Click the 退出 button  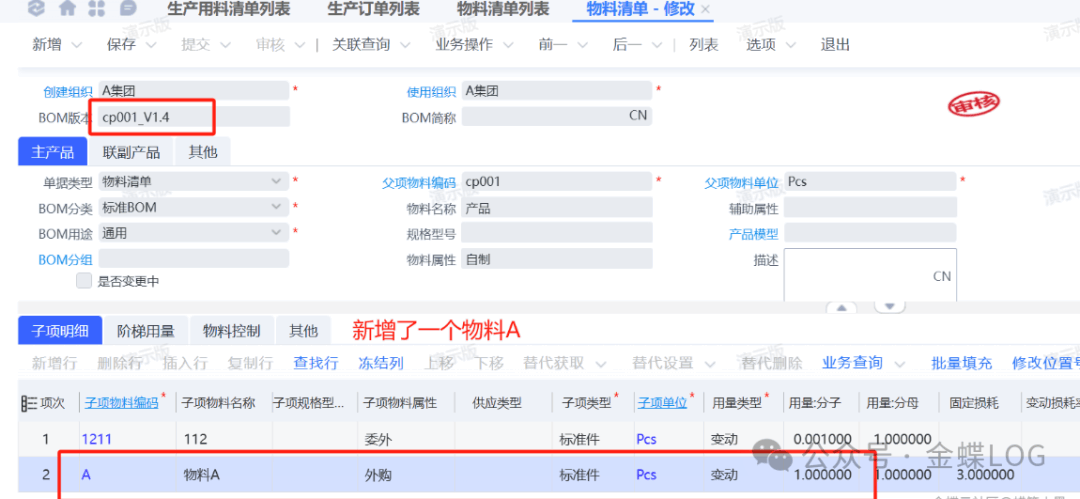835,45
